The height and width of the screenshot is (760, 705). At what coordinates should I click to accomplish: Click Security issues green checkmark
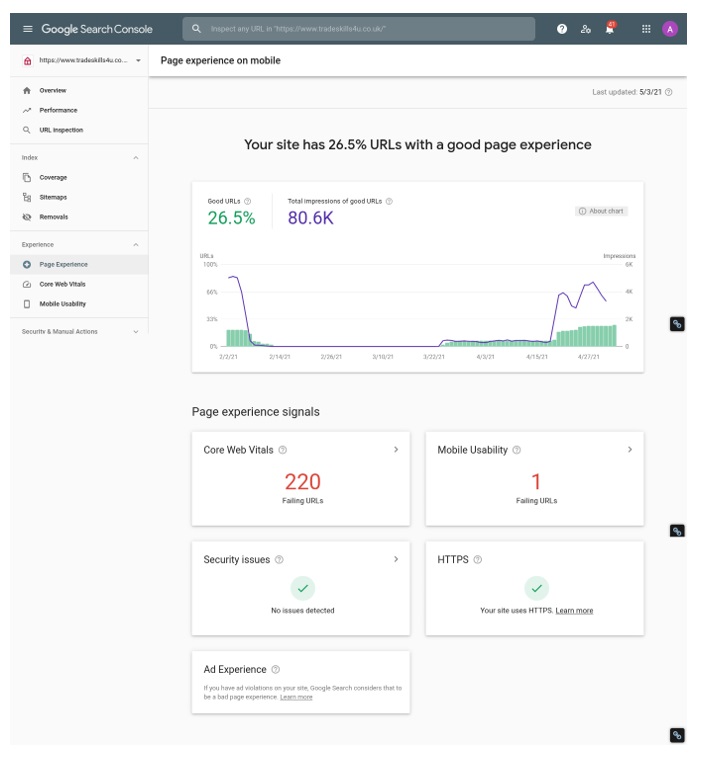point(303,588)
